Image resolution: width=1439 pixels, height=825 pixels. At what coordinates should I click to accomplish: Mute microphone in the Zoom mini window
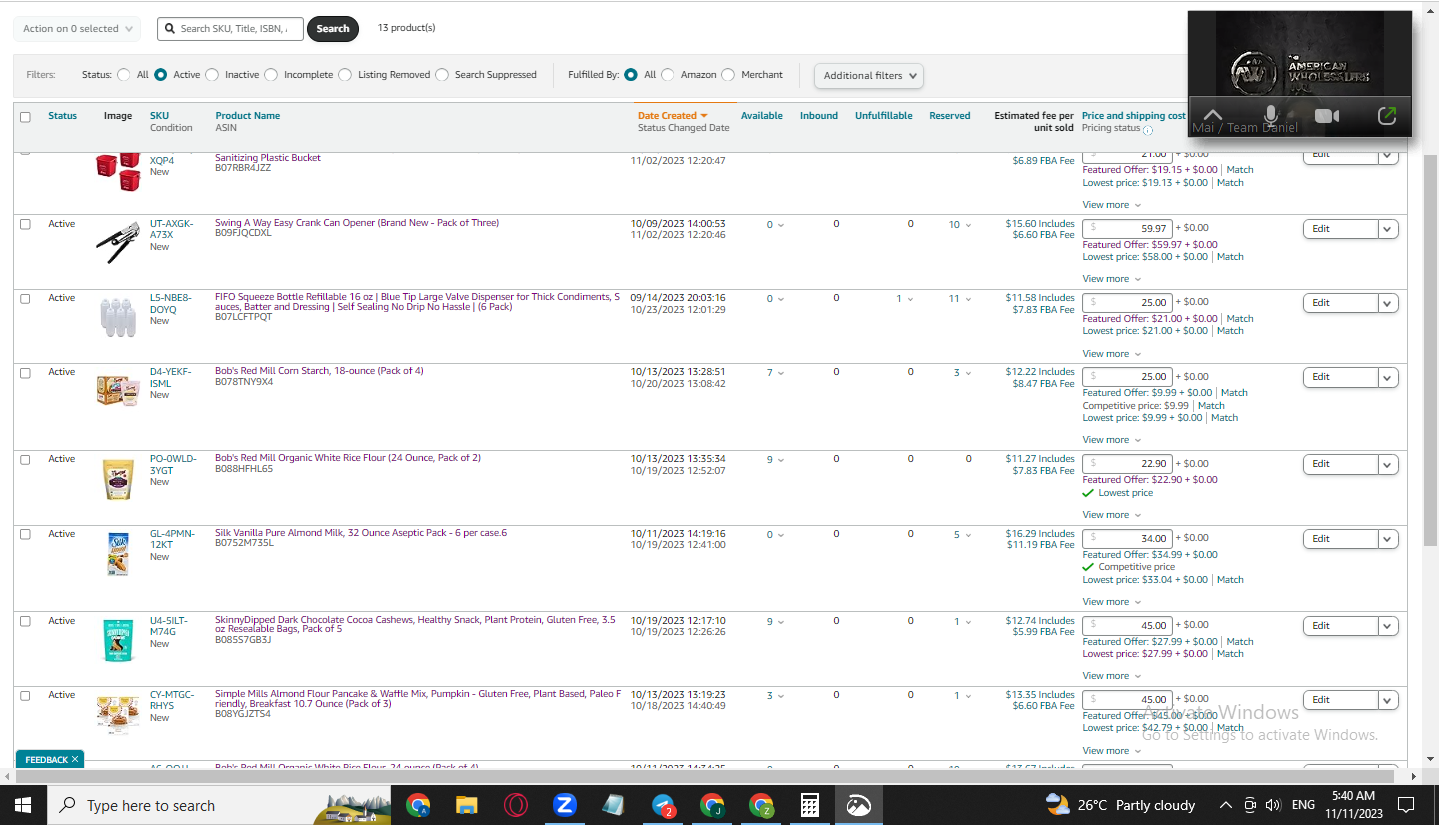[1271, 116]
